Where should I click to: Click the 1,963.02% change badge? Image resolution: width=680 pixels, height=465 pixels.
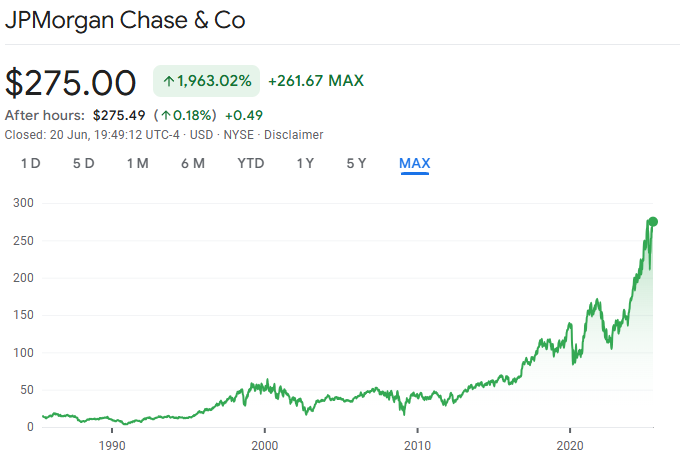click(206, 81)
